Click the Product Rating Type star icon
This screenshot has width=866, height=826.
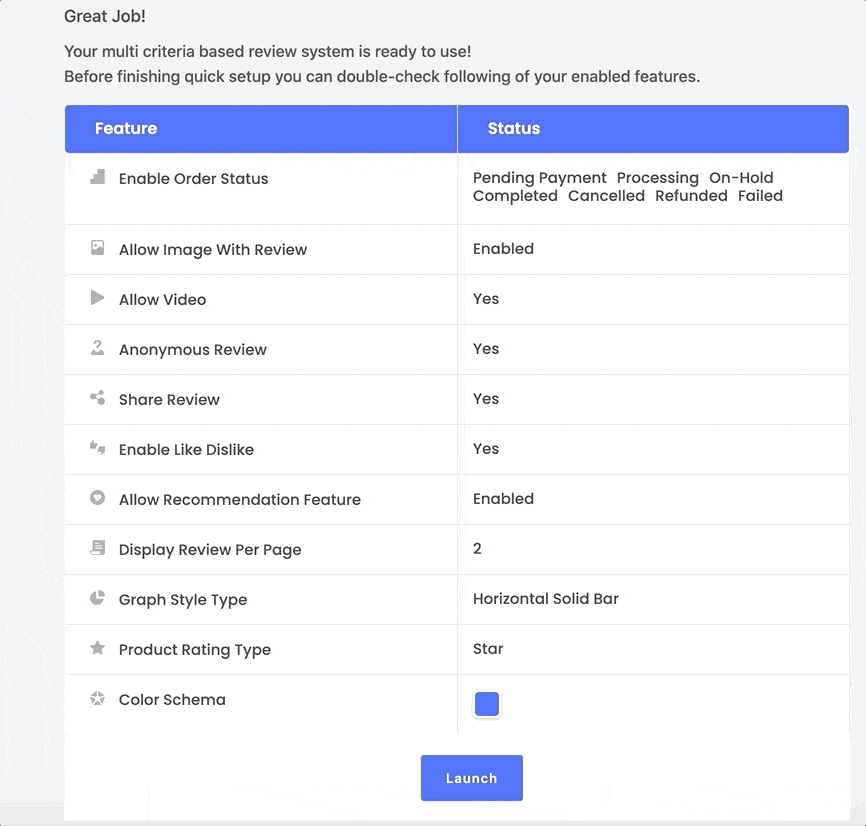97,648
